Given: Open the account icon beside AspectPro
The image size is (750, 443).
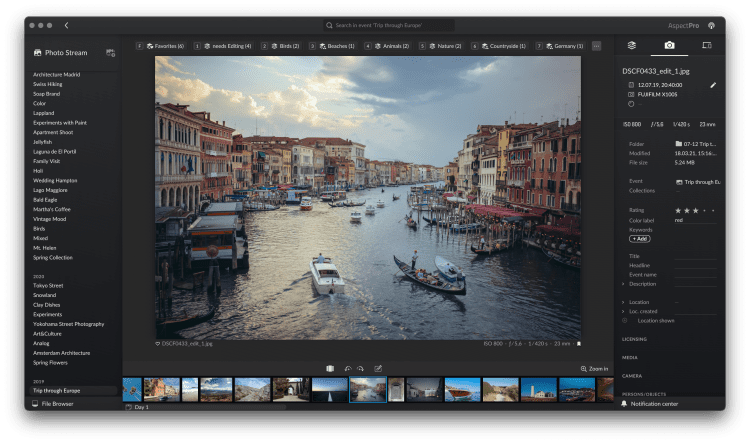Looking at the screenshot, I should [x=711, y=24].
